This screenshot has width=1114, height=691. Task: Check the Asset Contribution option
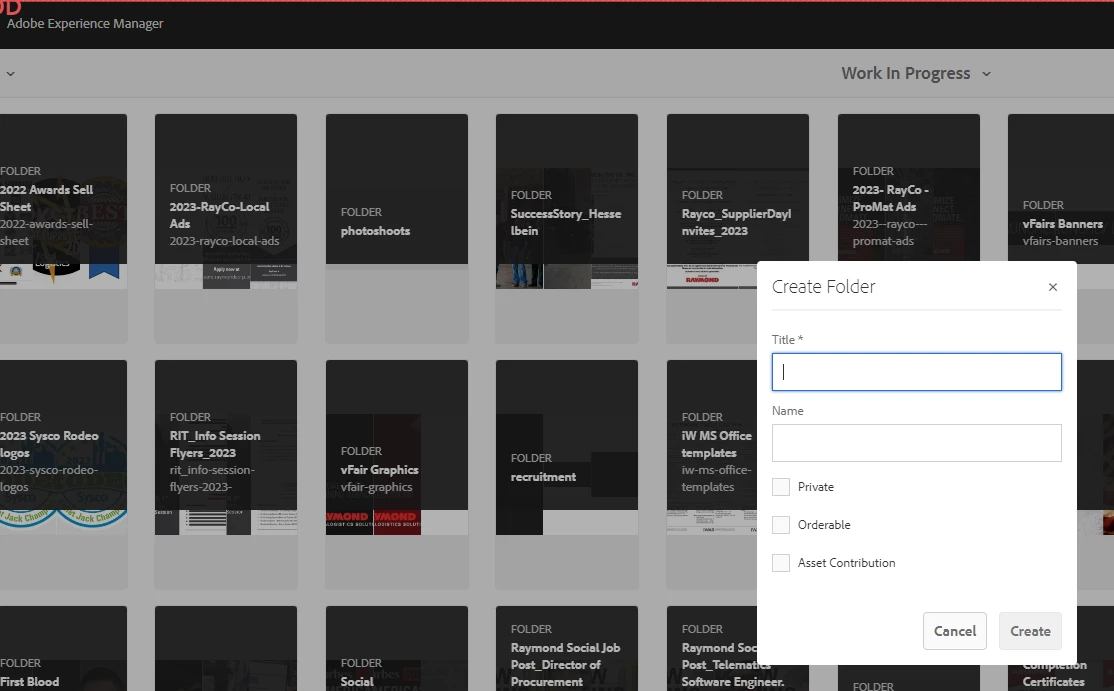point(781,563)
